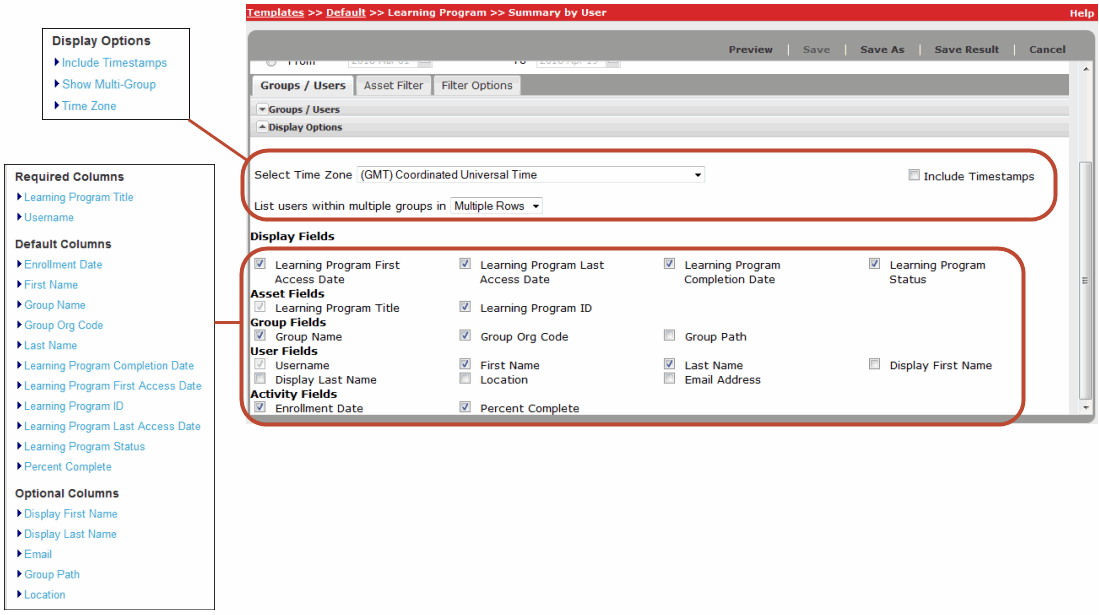This screenshot has height=615, width=1099.
Task: Open the Templates breadcrumb link
Action: pos(274,12)
